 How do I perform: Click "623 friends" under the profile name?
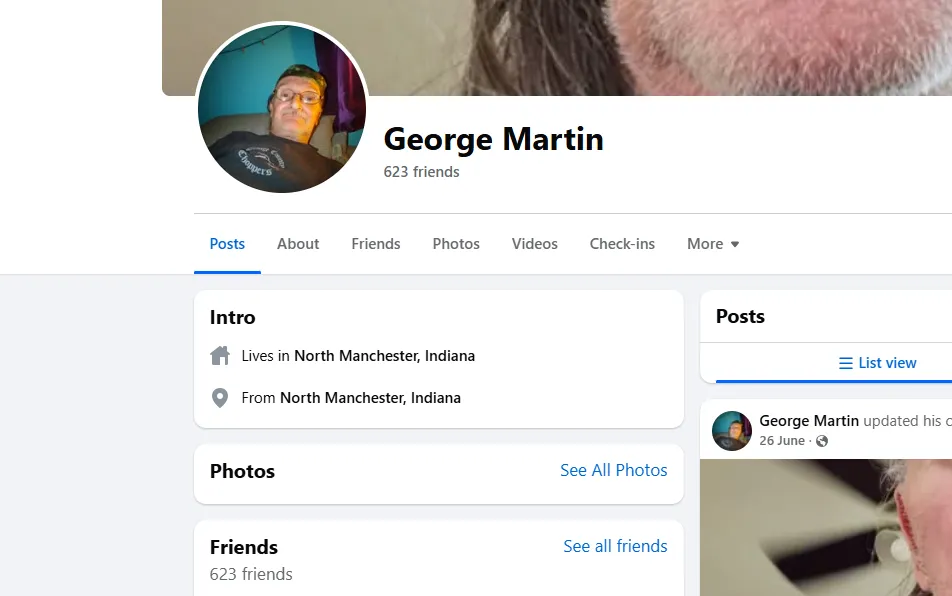click(421, 171)
